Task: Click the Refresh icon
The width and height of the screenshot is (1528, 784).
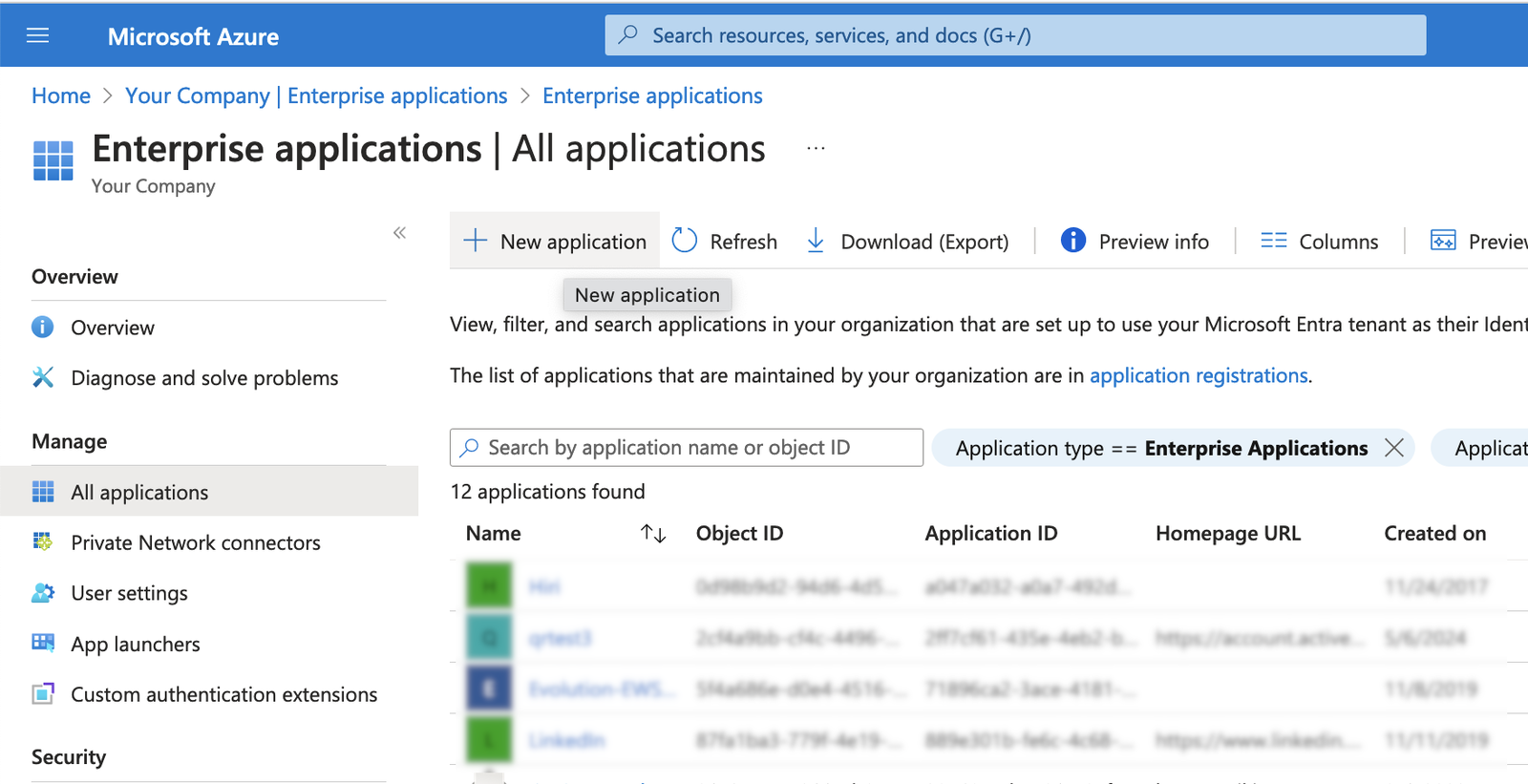Action: pyautogui.click(x=685, y=241)
